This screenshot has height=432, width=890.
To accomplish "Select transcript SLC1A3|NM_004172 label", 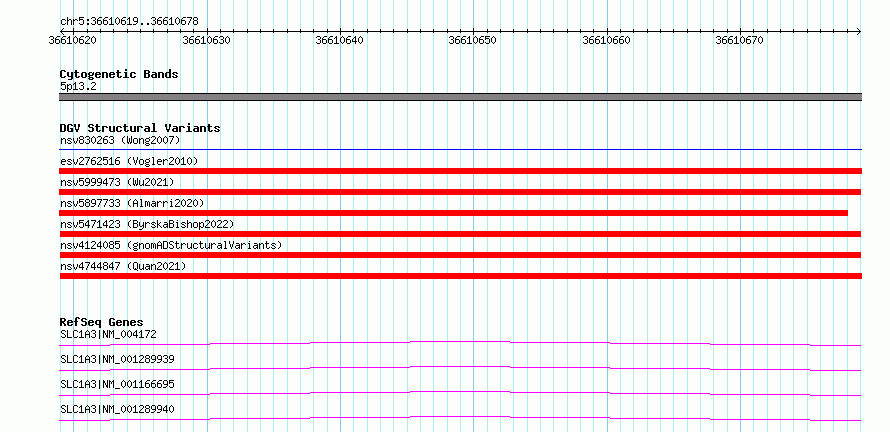I will (x=108, y=334).
